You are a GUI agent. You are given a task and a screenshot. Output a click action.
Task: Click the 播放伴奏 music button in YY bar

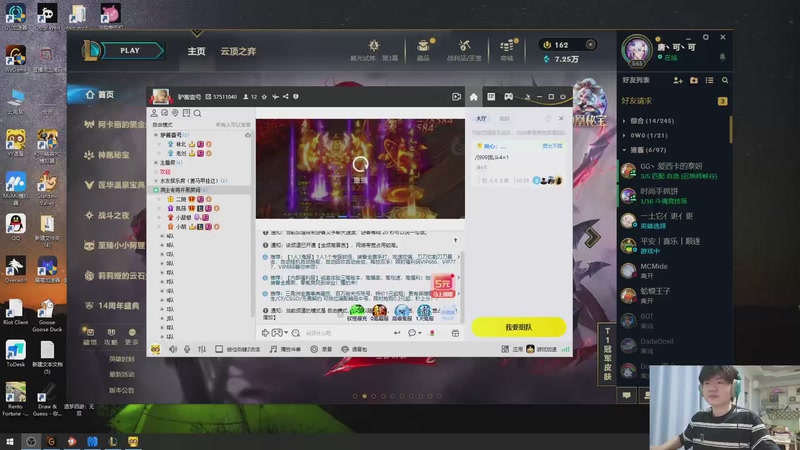pos(286,349)
